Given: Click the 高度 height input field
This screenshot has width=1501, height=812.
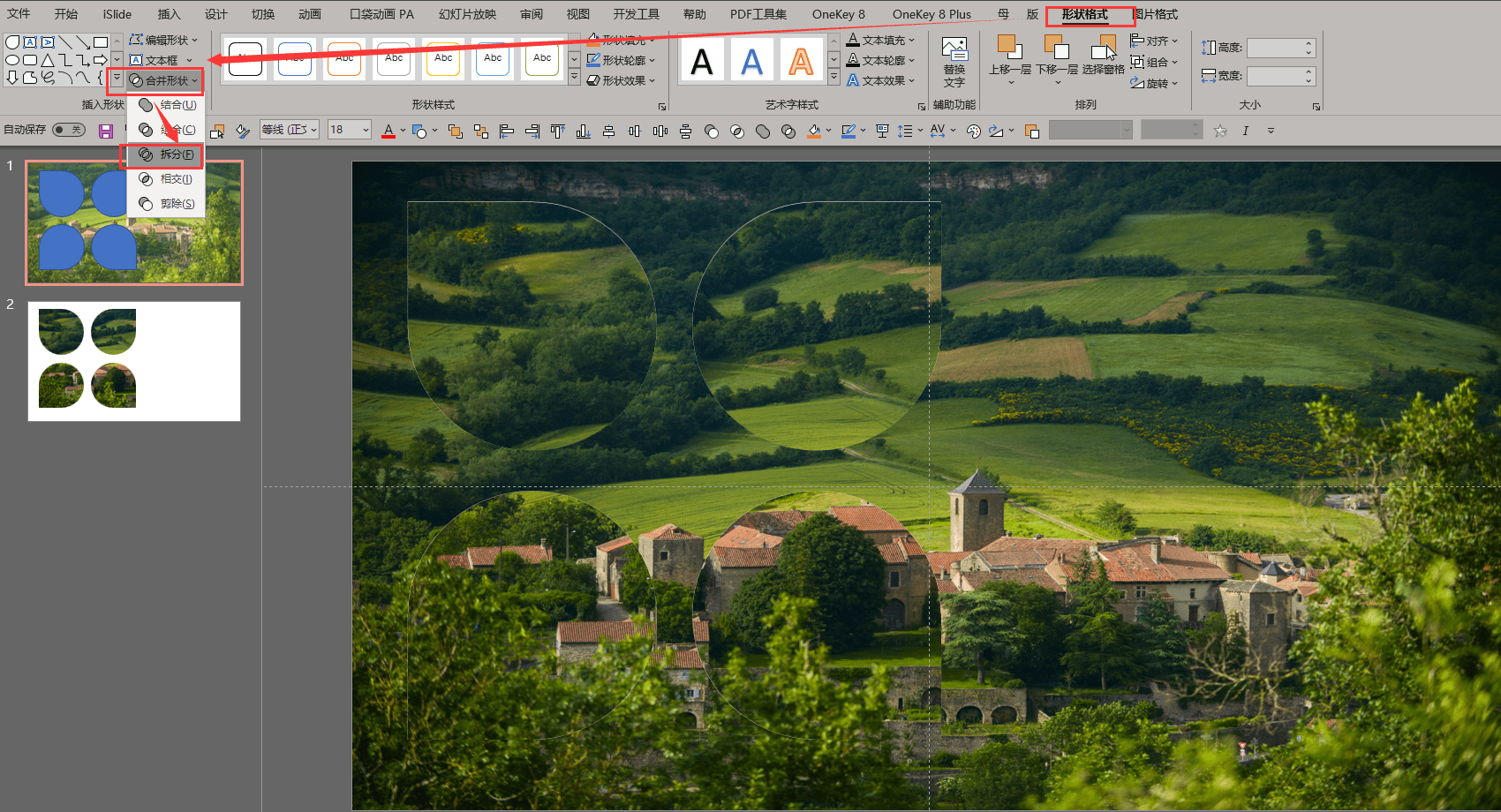Looking at the screenshot, I should 1281,48.
